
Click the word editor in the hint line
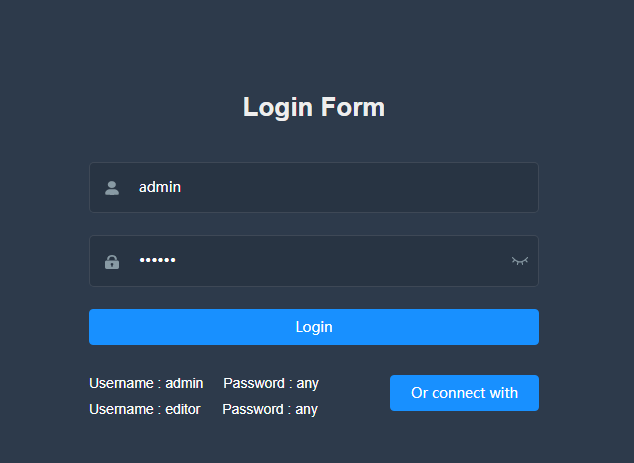coord(183,409)
